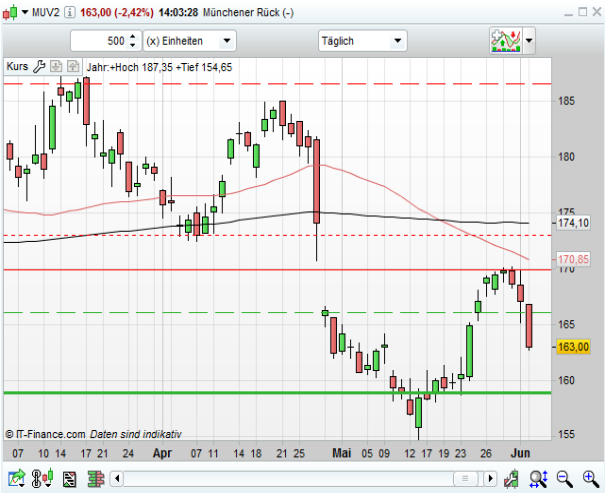Image resolution: width=605 pixels, height=493 pixels.
Task: Decrease the units value with the down stepper
Action: point(133,45)
